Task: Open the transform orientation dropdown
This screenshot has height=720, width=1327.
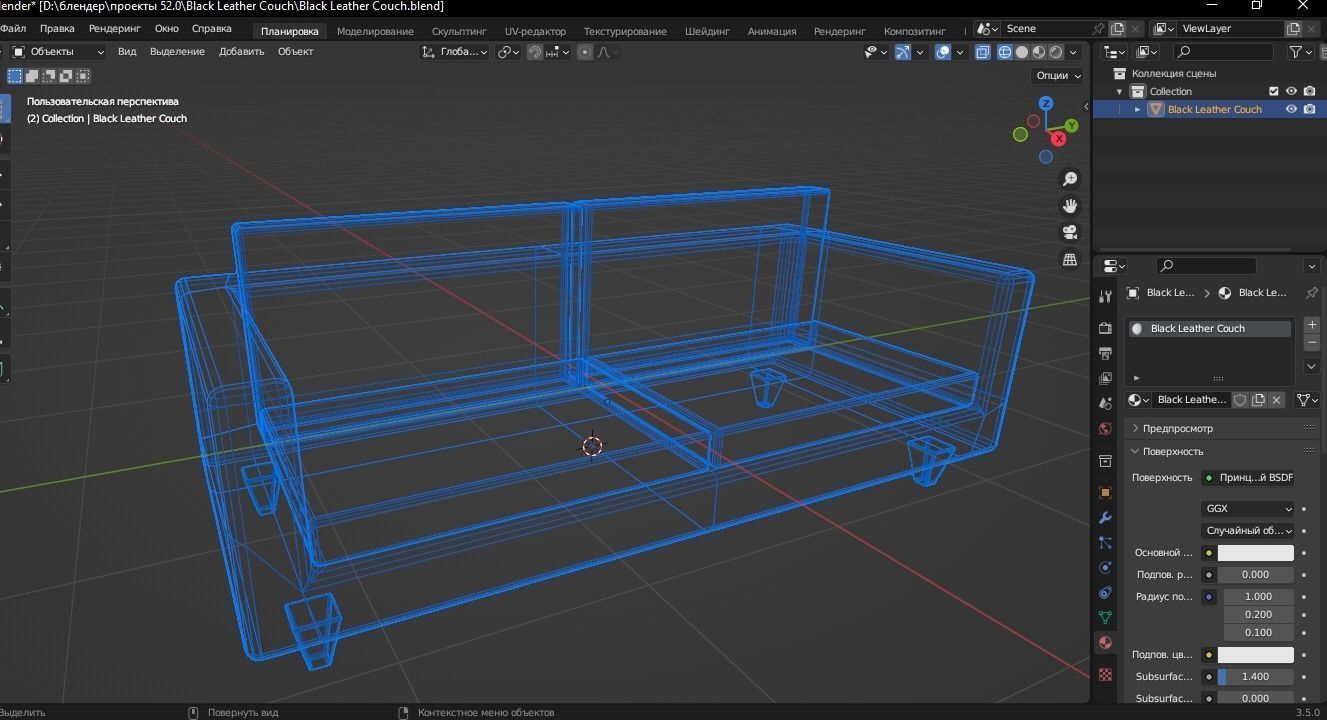Action: click(x=455, y=52)
